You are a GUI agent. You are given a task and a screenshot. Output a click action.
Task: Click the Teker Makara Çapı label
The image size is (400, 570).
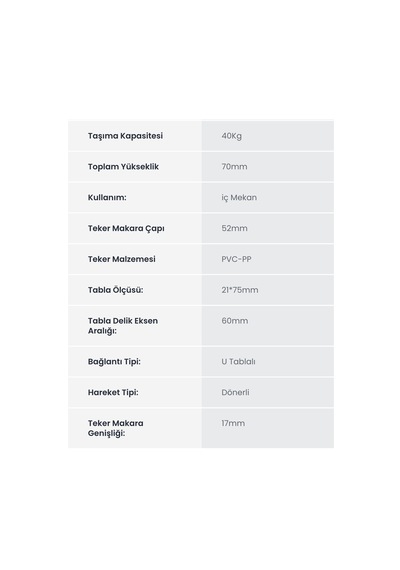(126, 228)
